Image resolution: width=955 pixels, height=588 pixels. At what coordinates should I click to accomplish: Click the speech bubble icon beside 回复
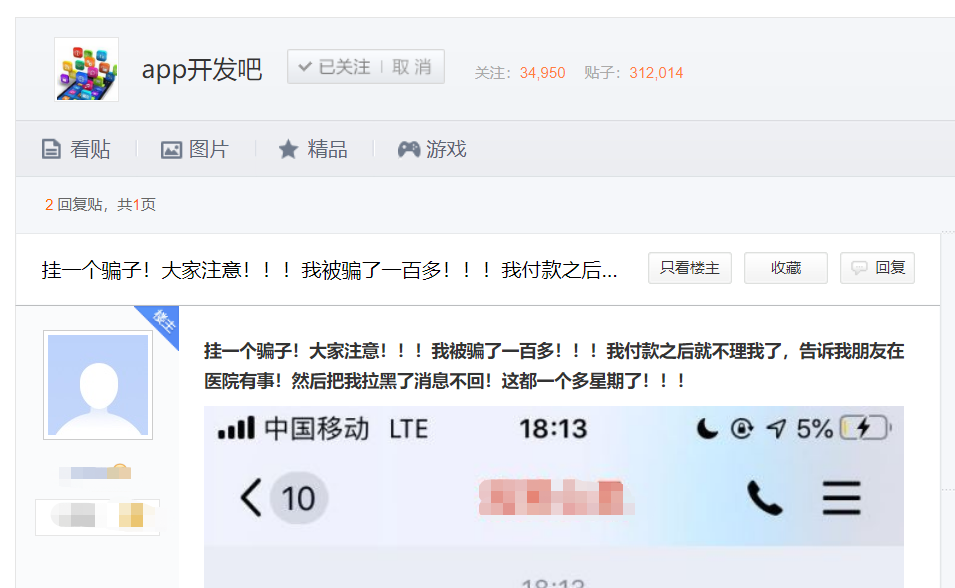coord(859,268)
